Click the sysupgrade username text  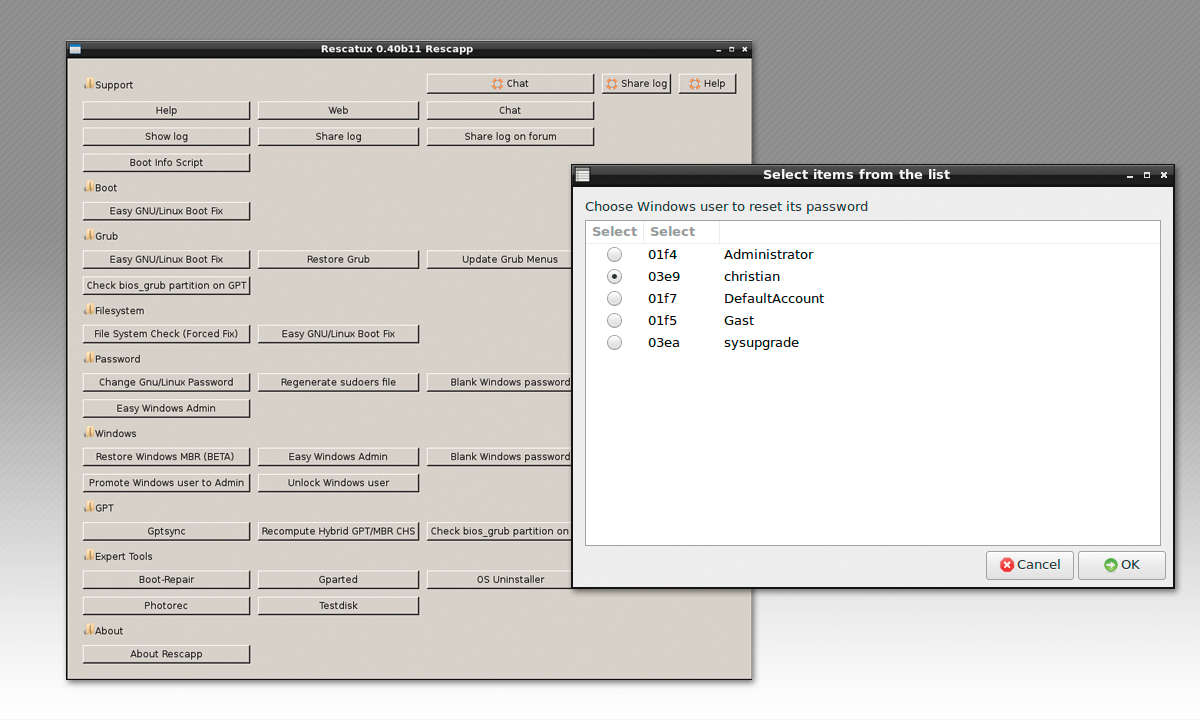coord(761,343)
